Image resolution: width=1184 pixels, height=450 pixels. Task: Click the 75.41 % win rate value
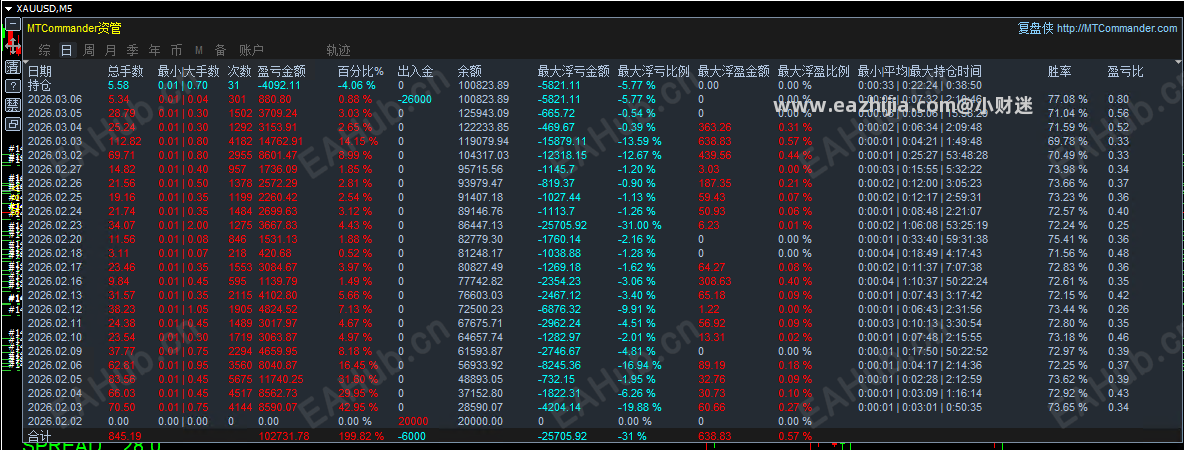[x=1068, y=239]
